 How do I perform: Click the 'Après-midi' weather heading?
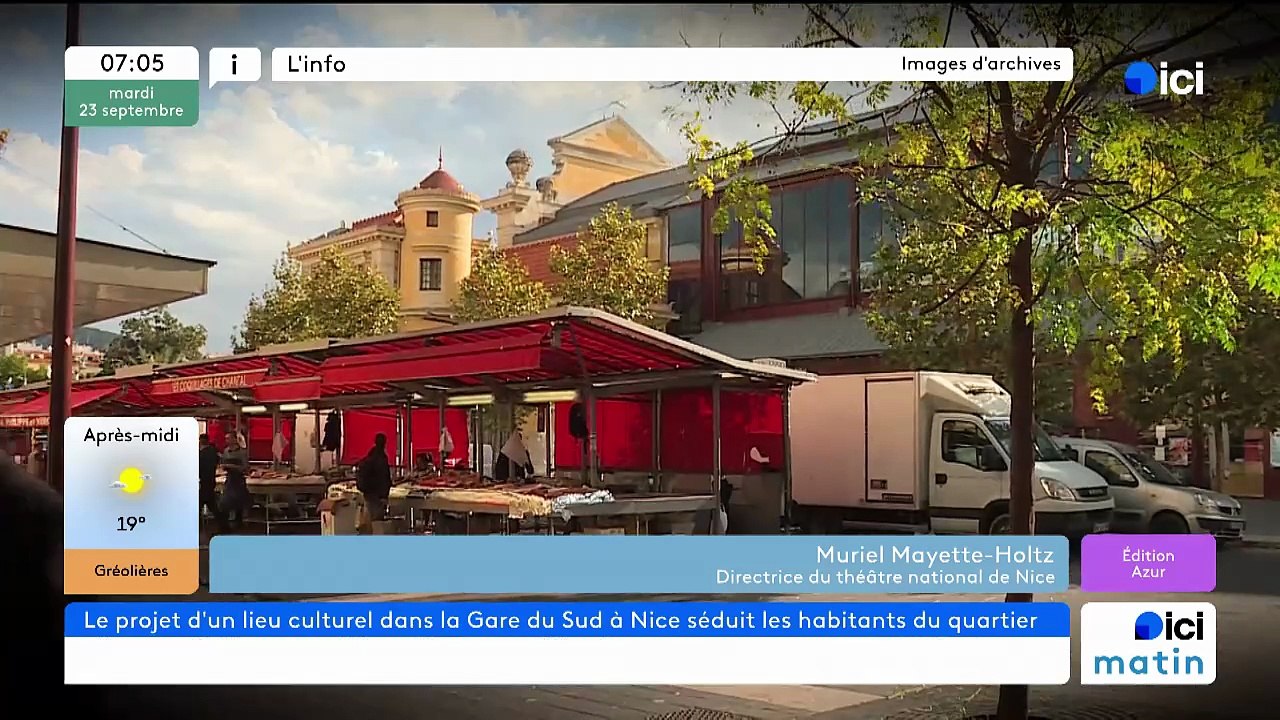tap(131, 435)
